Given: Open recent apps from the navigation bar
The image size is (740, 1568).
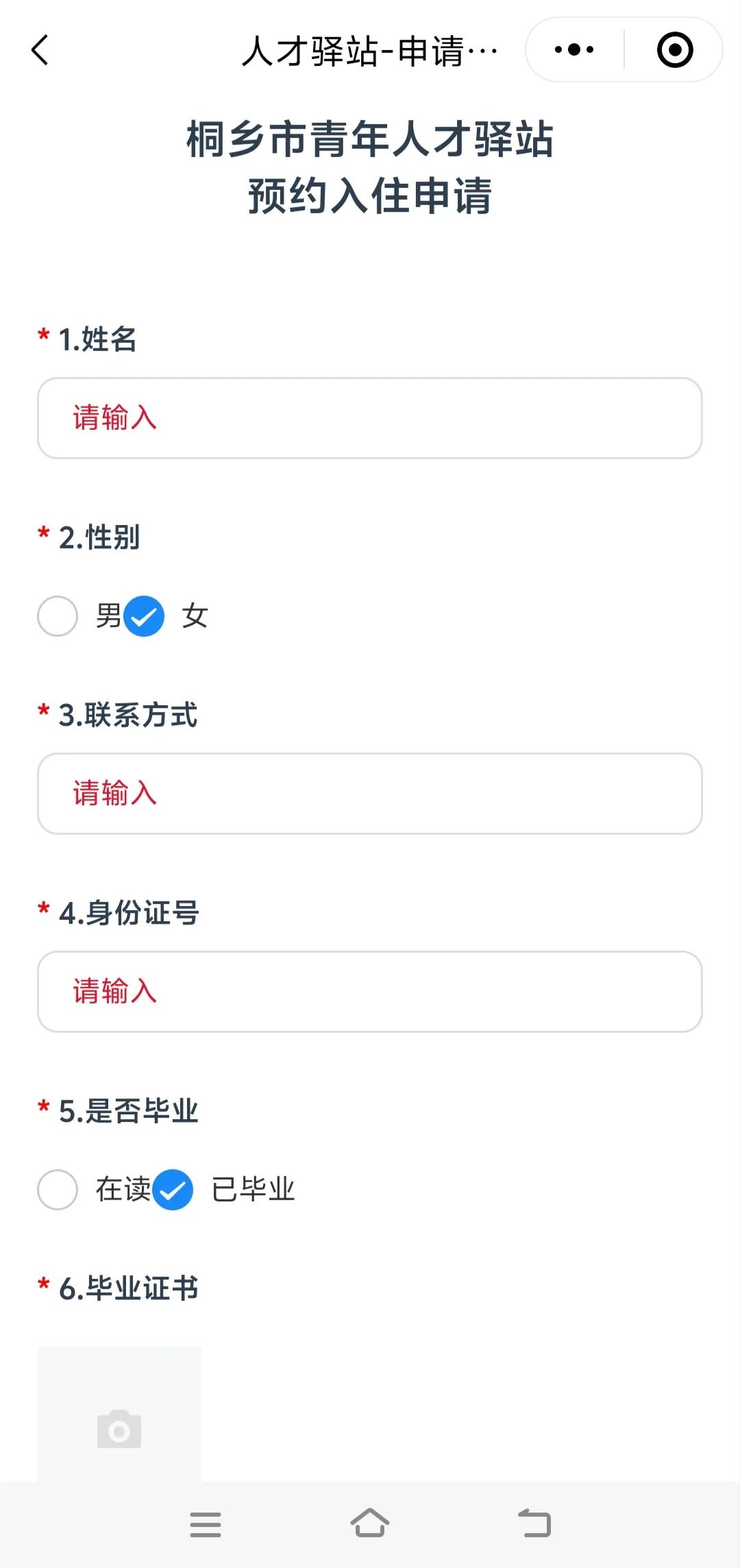Looking at the screenshot, I should point(206,1524).
